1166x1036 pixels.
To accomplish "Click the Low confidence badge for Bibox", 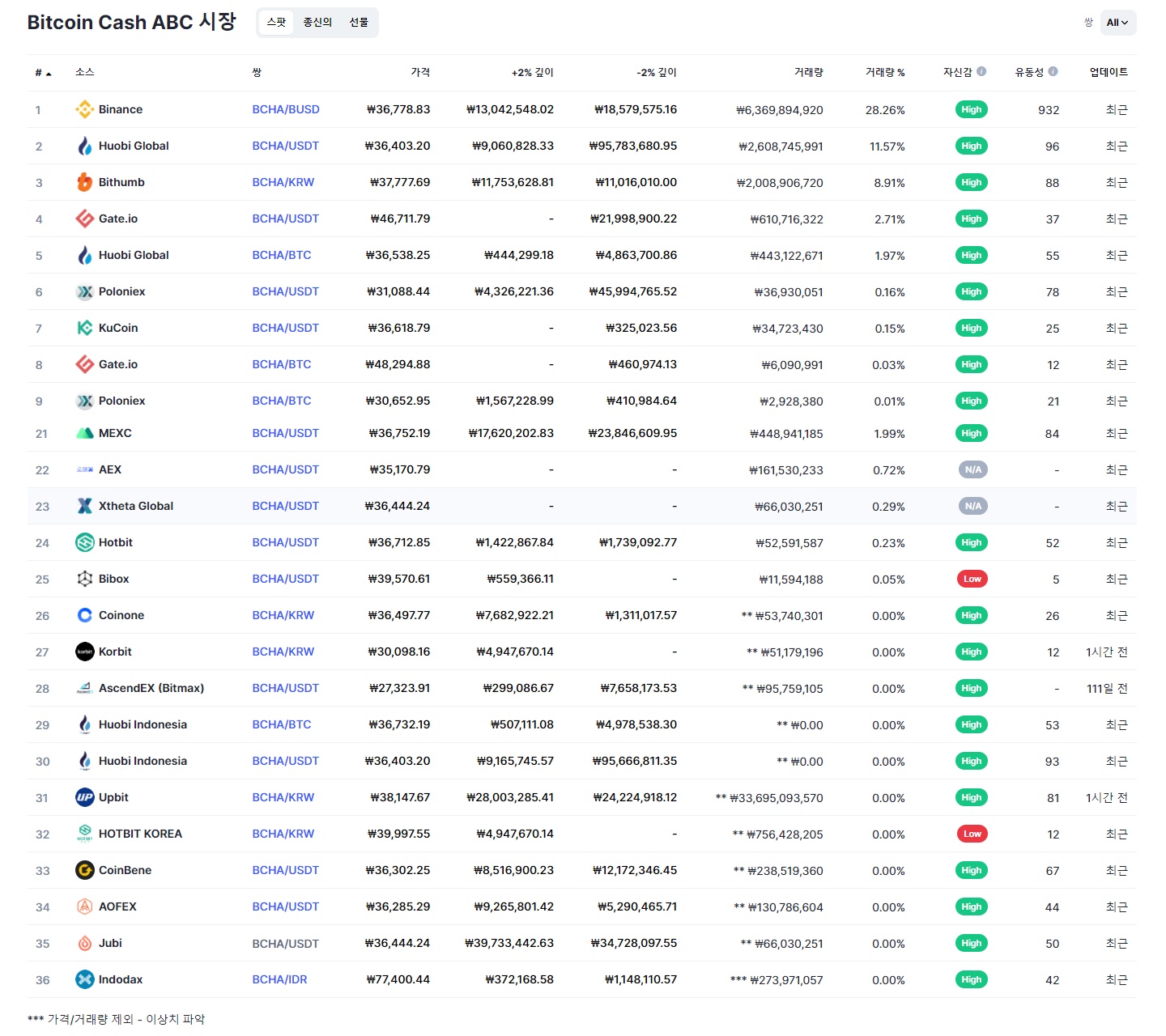I will pos(972,579).
